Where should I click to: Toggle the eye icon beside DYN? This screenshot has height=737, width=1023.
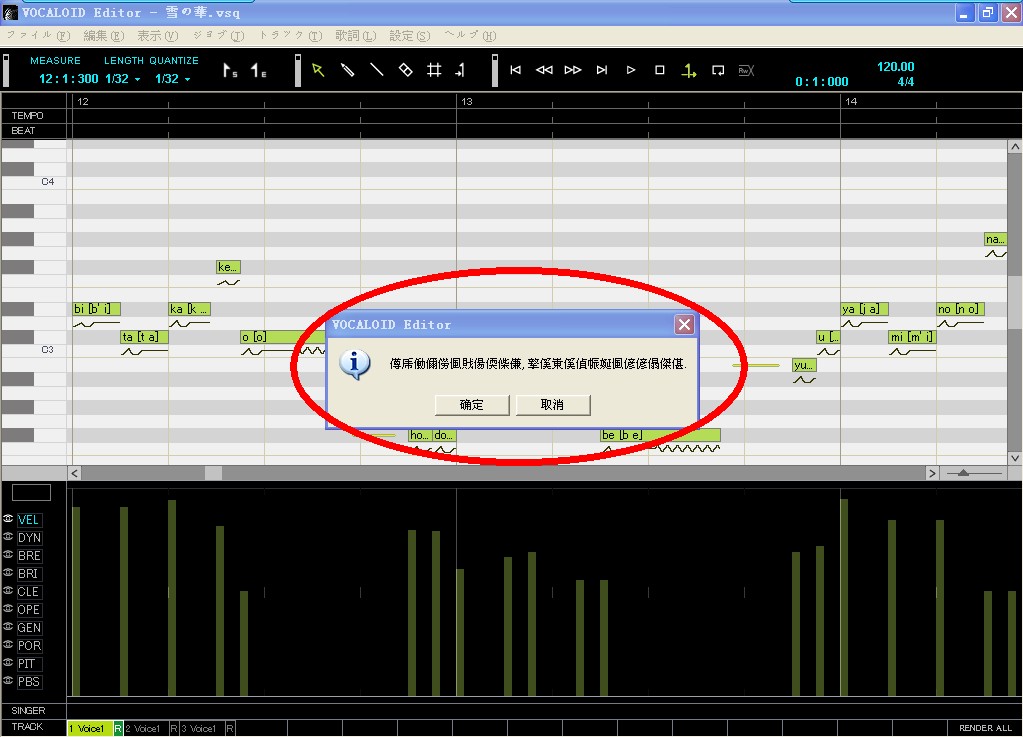click(x=8, y=537)
